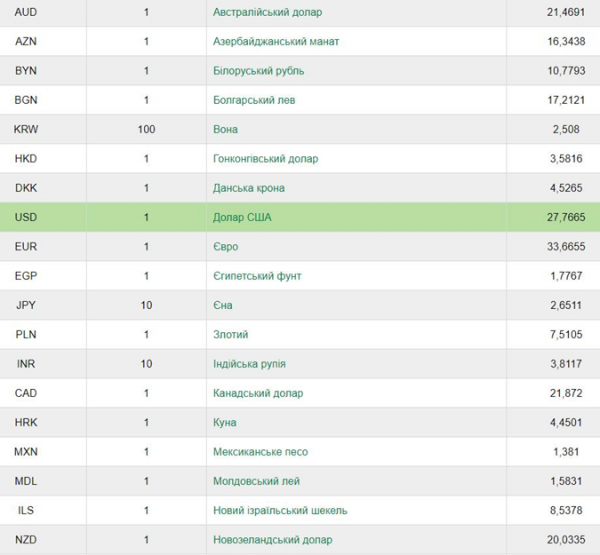The width and height of the screenshot is (600, 555).
Task: Open the Вона currency link
Action: point(225,129)
